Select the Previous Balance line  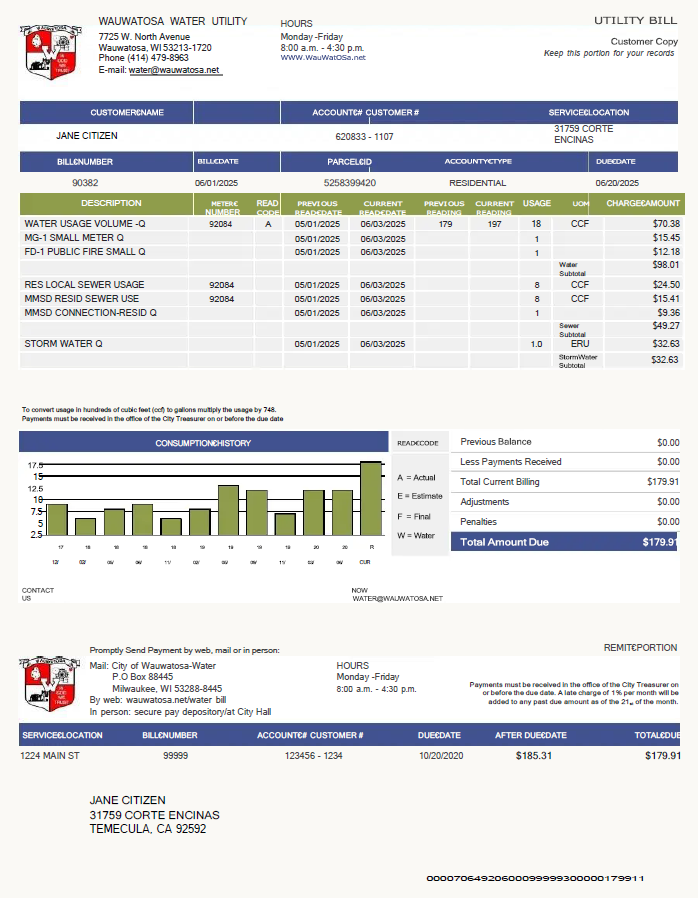(565, 442)
